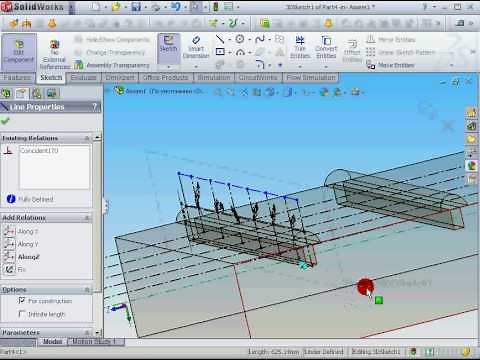
Task: Open Line Properties help question mark
Action: click(94, 107)
